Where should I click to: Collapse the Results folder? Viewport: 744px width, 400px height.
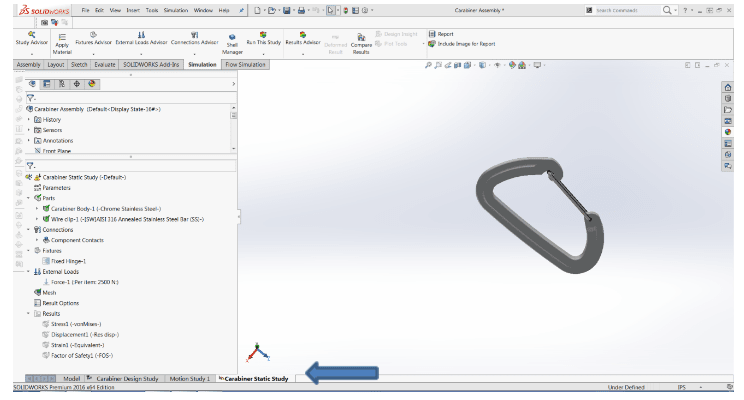(x=29, y=313)
